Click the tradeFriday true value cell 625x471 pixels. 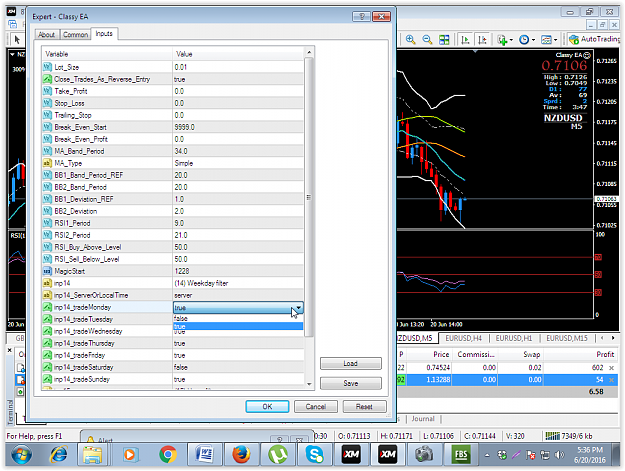tap(238, 355)
